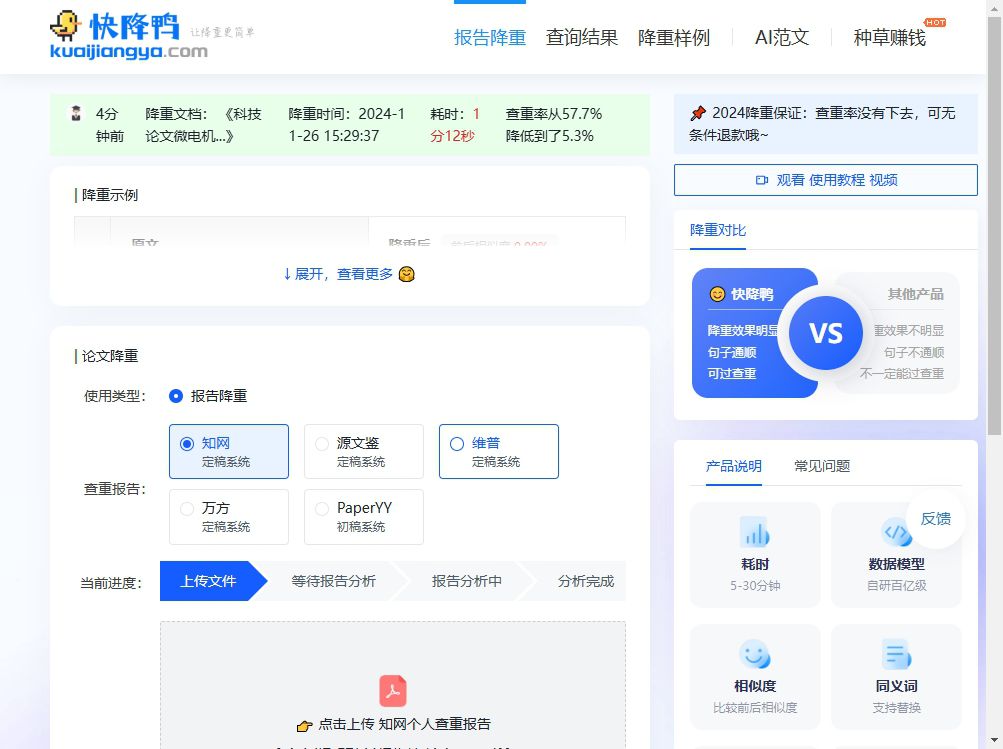
Task: Select the PaperYY 初稿系统 option
Action: [x=364, y=517]
